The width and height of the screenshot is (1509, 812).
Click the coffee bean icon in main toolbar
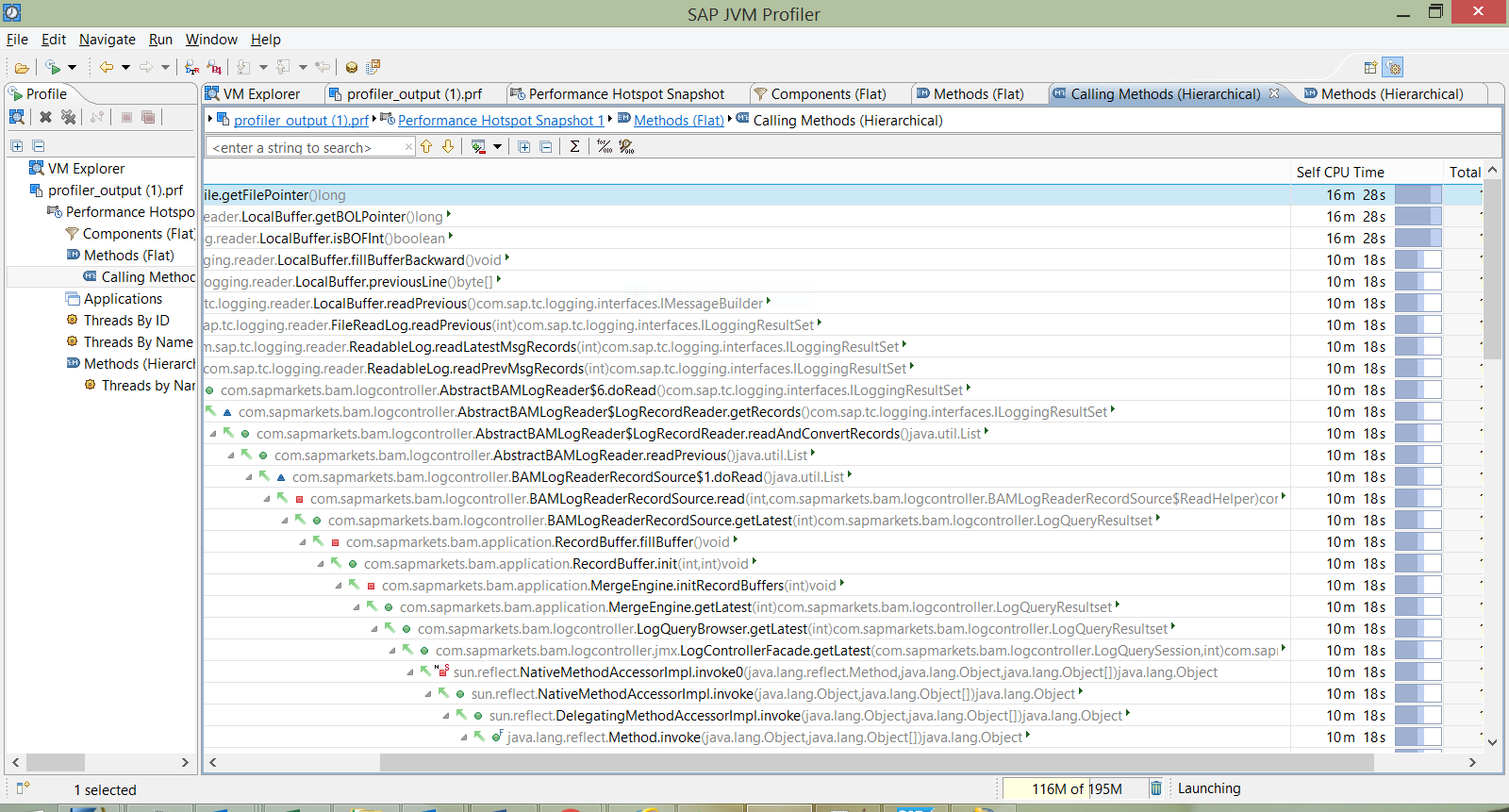tap(352, 67)
